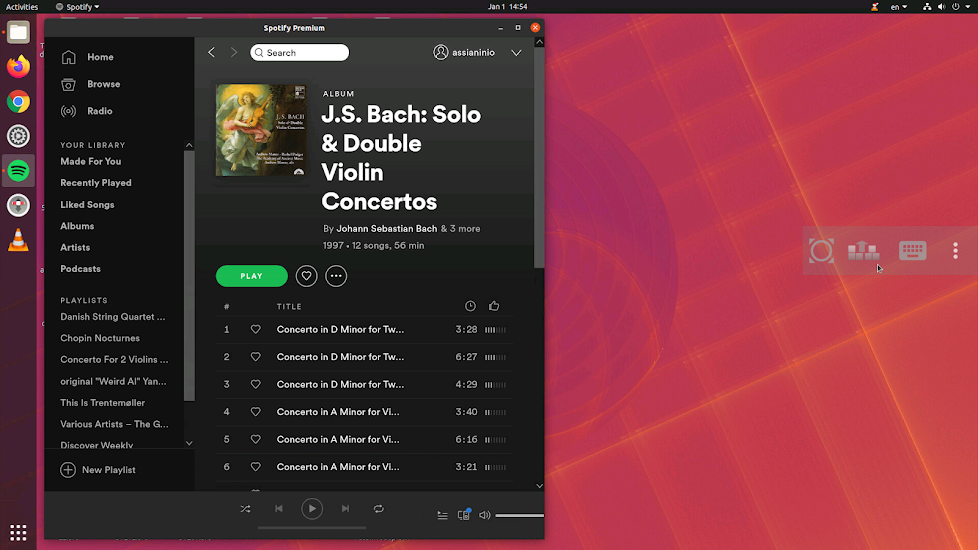
Task: Click the assianinio user profile icon
Action: tap(440, 52)
